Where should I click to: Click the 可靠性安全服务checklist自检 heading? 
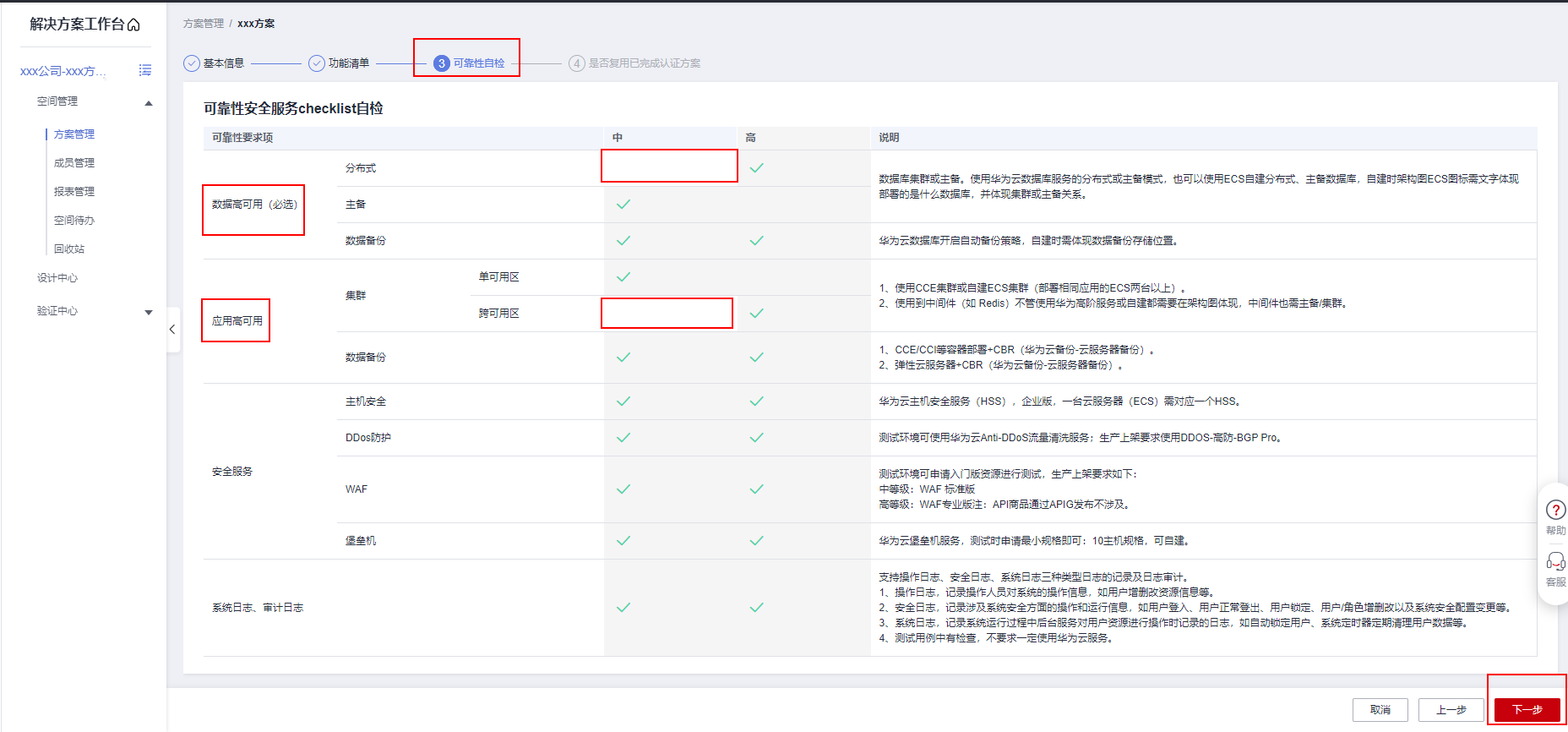(x=293, y=108)
